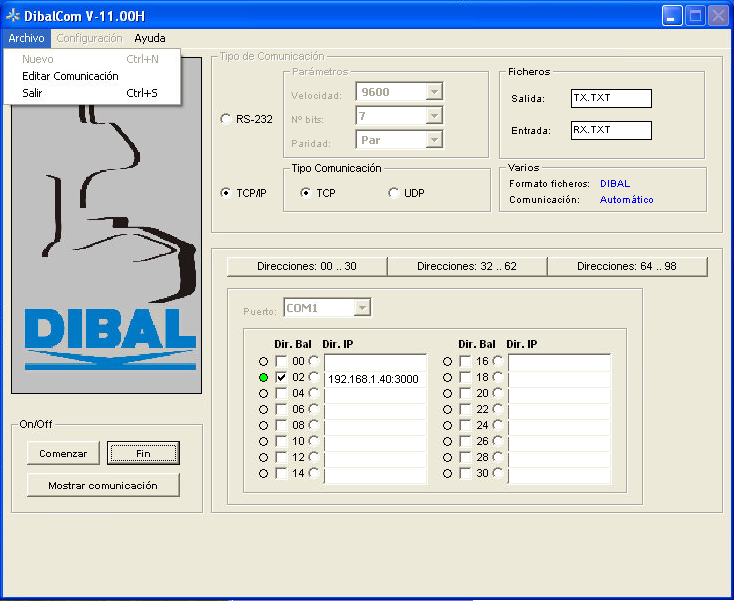Expand the Paridad dropdown showing Par
This screenshot has width=734, height=601.
tap(434, 139)
